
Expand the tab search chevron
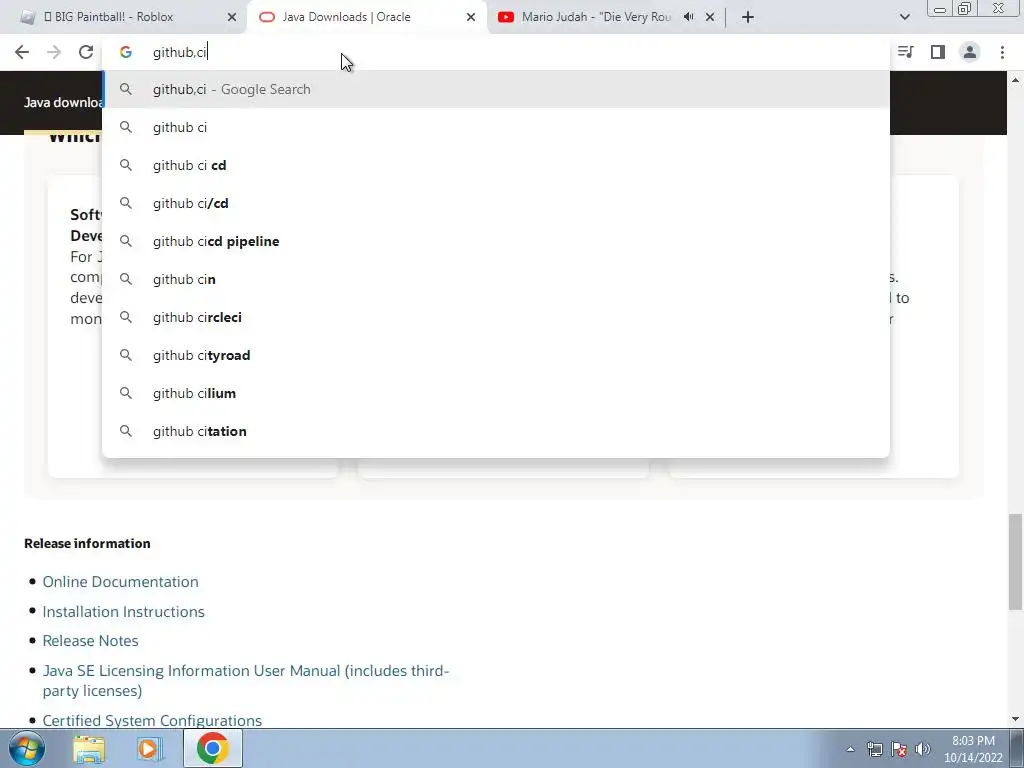[904, 17]
